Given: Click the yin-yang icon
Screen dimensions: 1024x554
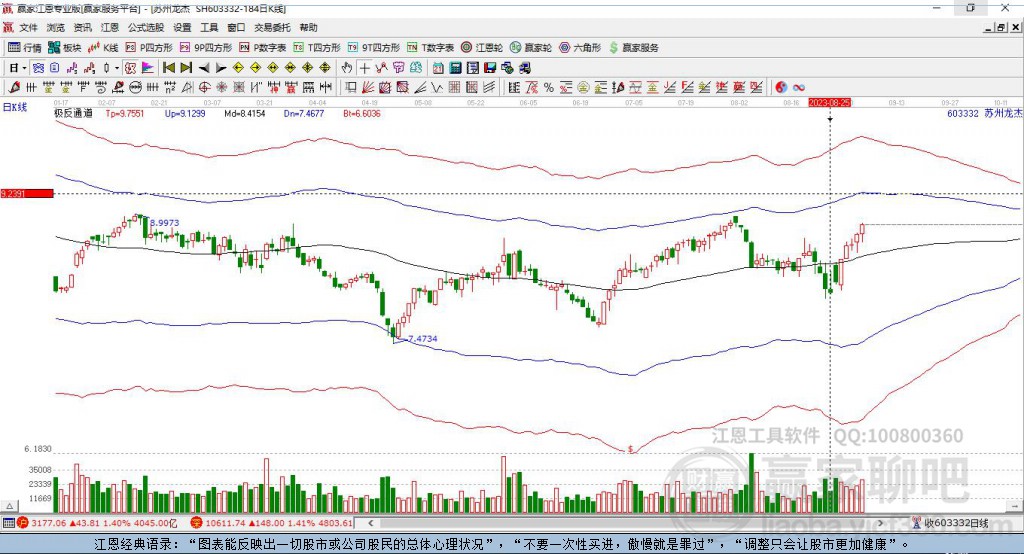Looking at the screenshot, I should point(781,88).
